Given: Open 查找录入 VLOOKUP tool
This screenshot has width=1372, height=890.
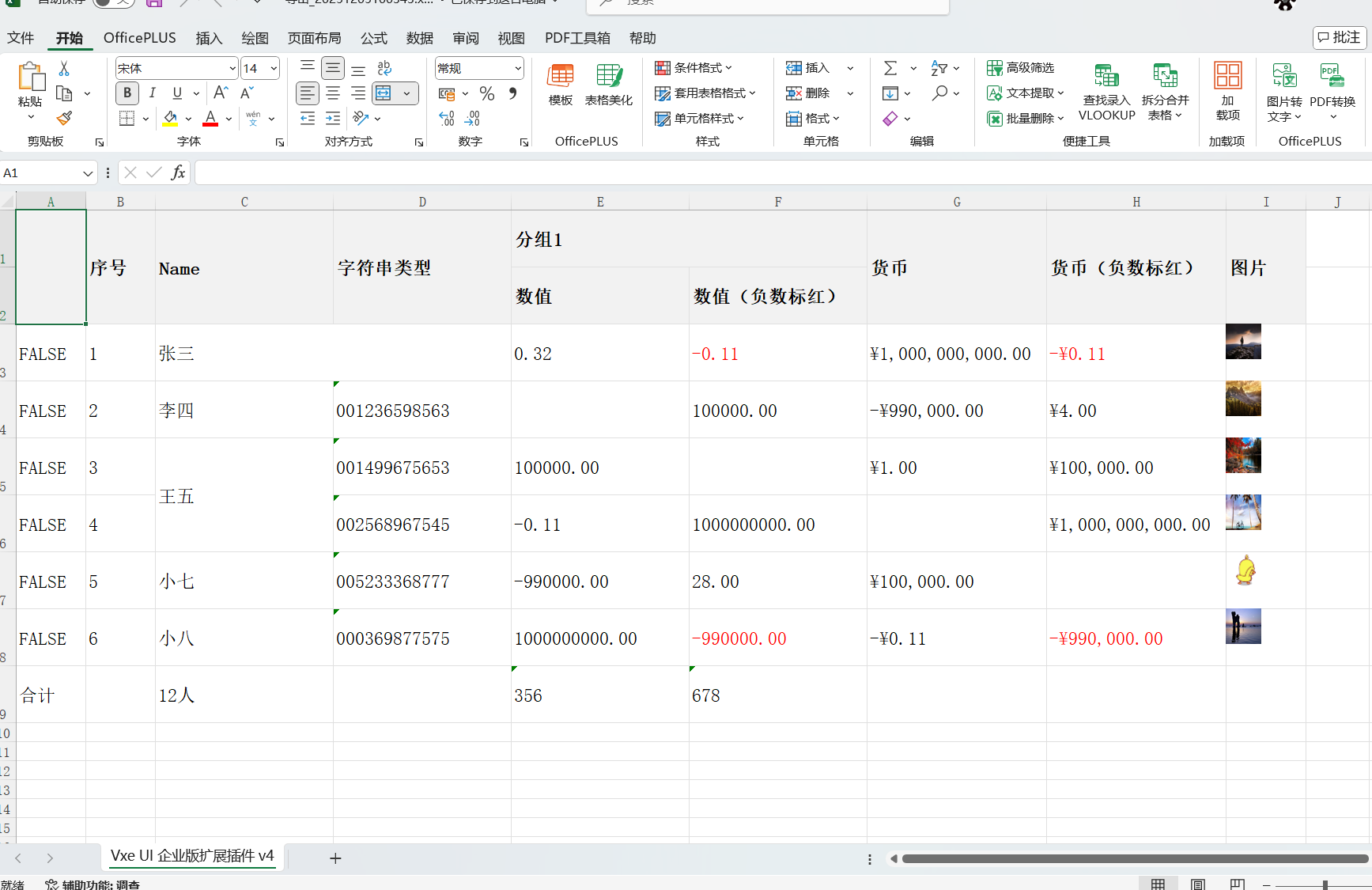Looking at the screenshot, I should coord(1106,92).
